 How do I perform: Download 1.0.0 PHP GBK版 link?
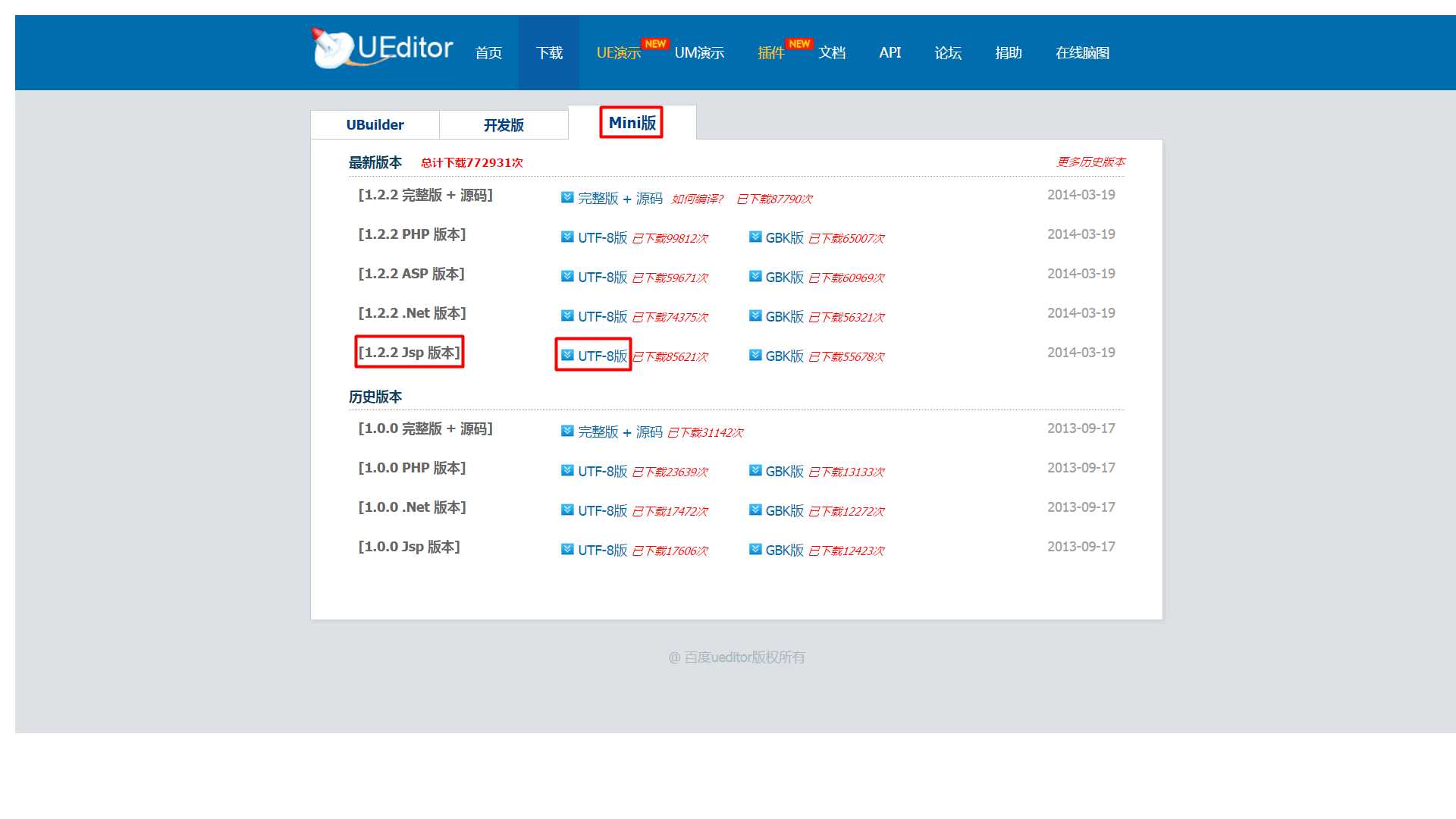point(784,472)
